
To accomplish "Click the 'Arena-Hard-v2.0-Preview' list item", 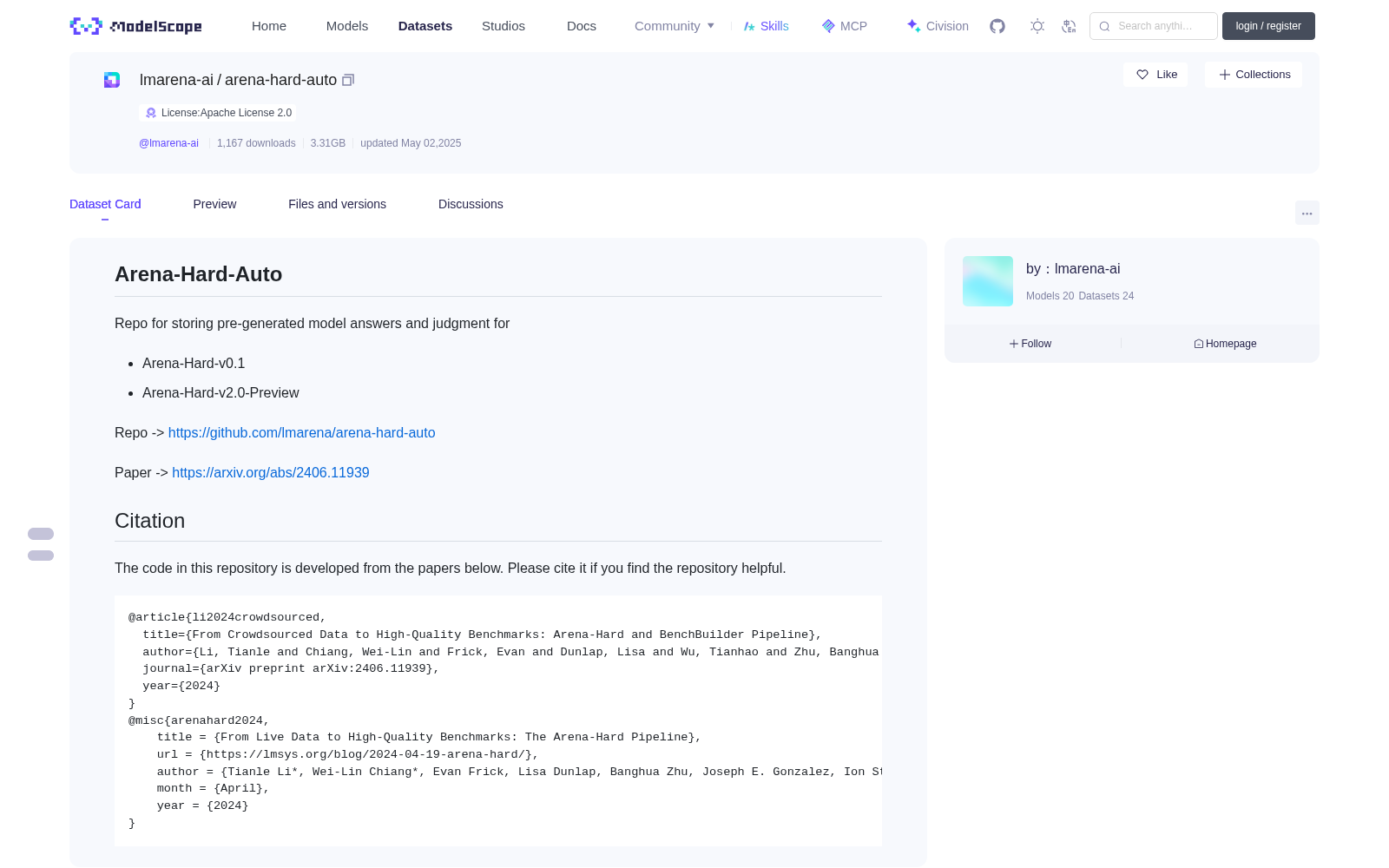I will (221, 392).
